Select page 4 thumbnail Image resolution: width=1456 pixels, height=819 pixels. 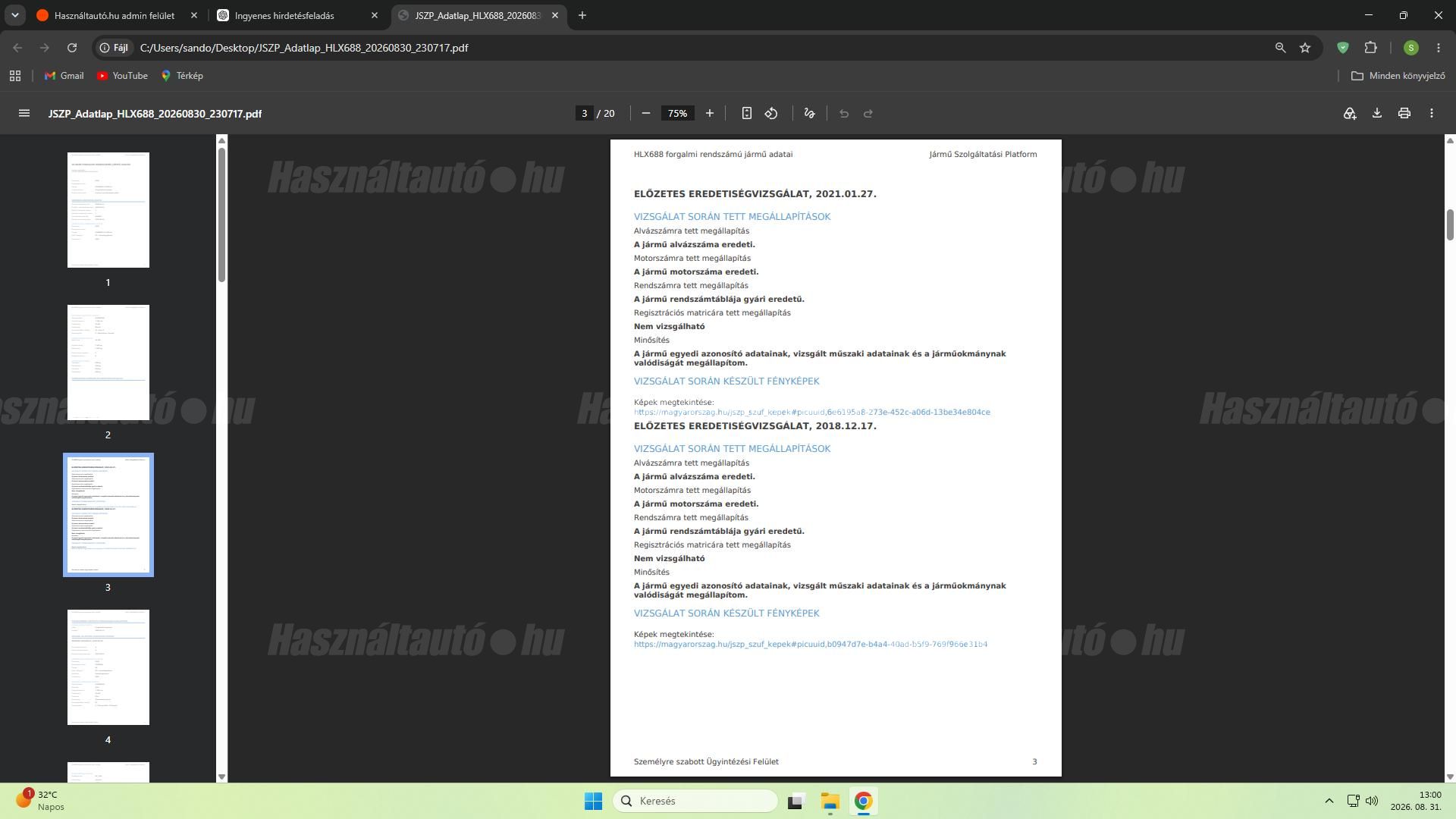(x=108, y=667)
